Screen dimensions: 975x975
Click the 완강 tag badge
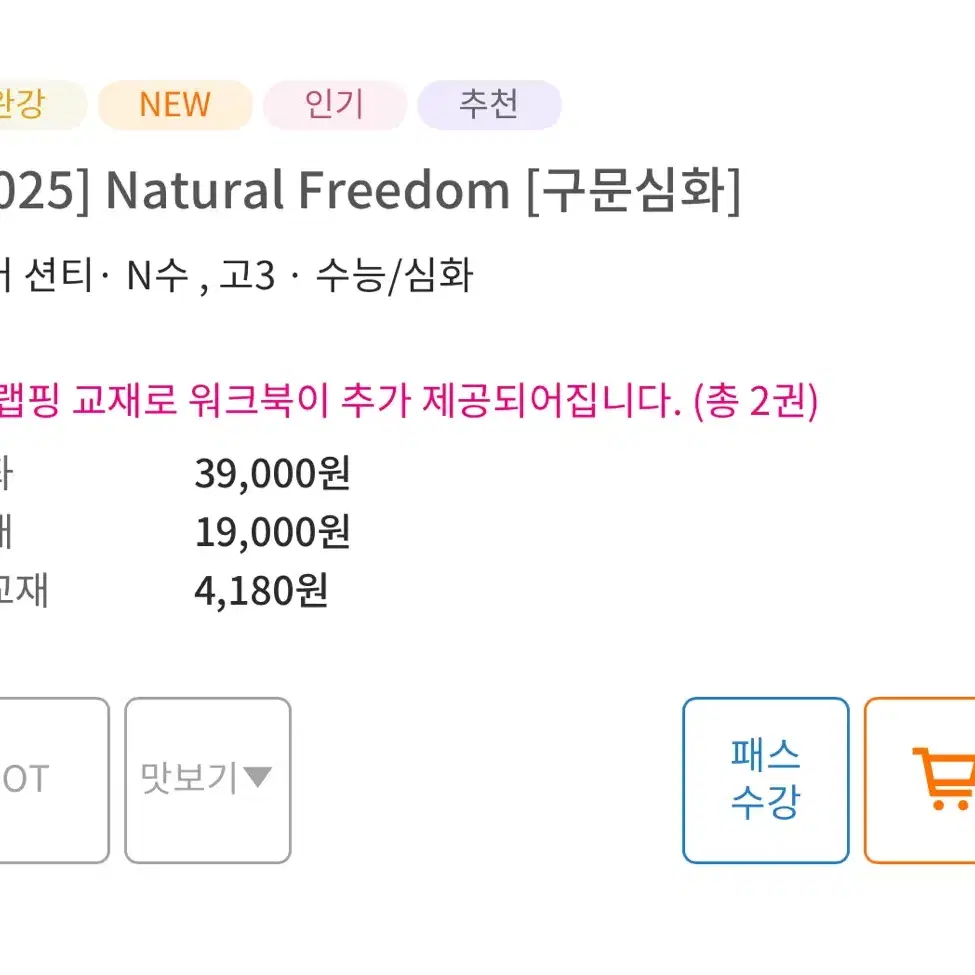(x=42, y=104)
